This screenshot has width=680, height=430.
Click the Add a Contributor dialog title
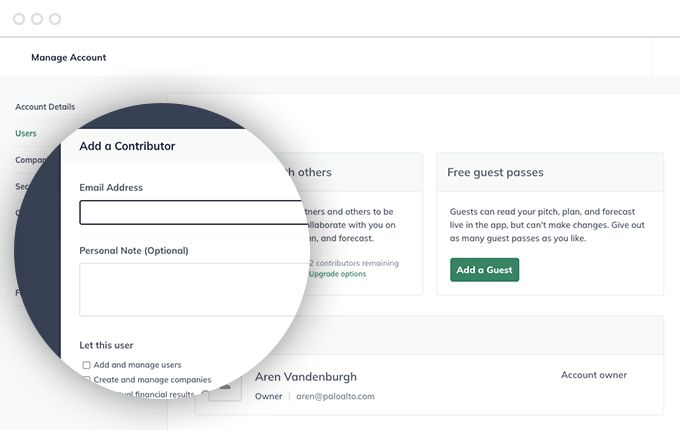tap(127, 146)
